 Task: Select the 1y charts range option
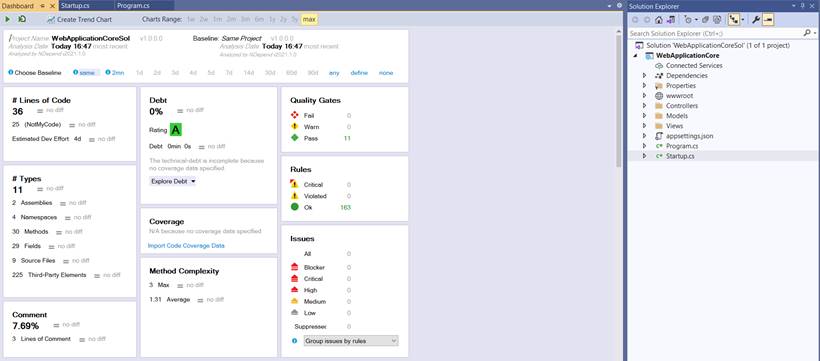point(272,19)
